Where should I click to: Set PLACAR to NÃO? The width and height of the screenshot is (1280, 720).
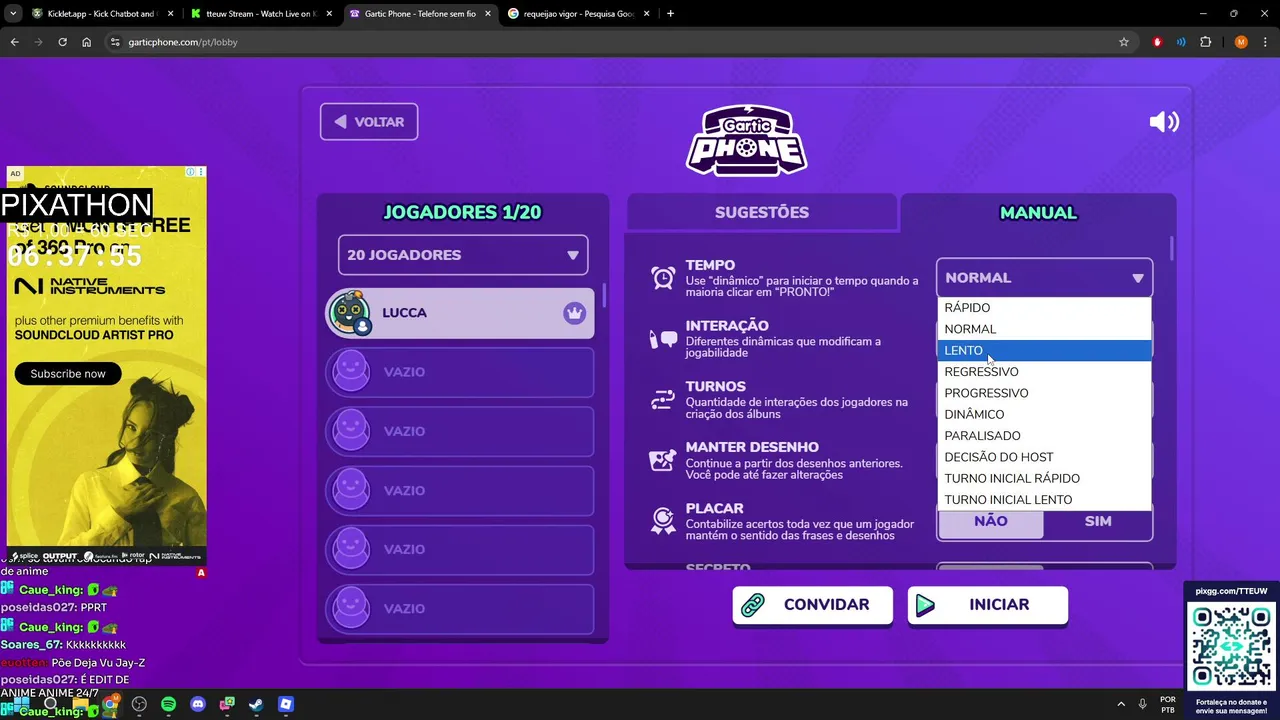click(x=991, y=521)
